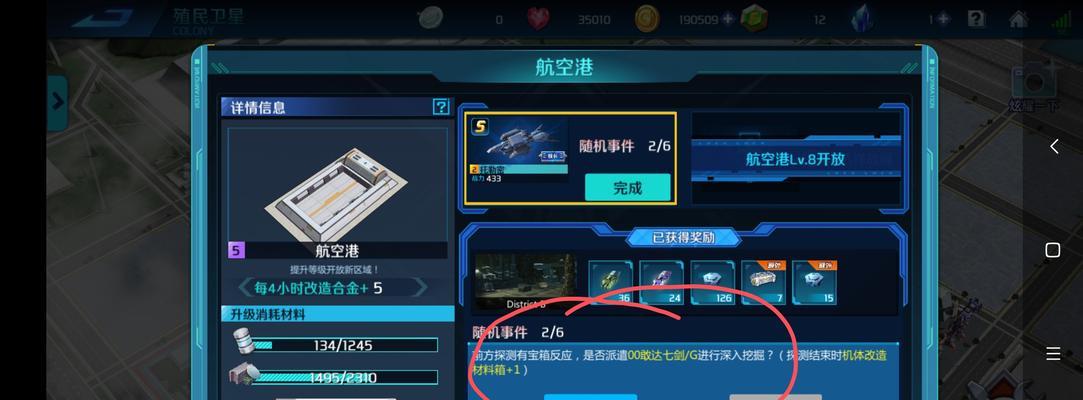
Task: Tap the green cube resource icon
Action: click(x=756, y=19)
